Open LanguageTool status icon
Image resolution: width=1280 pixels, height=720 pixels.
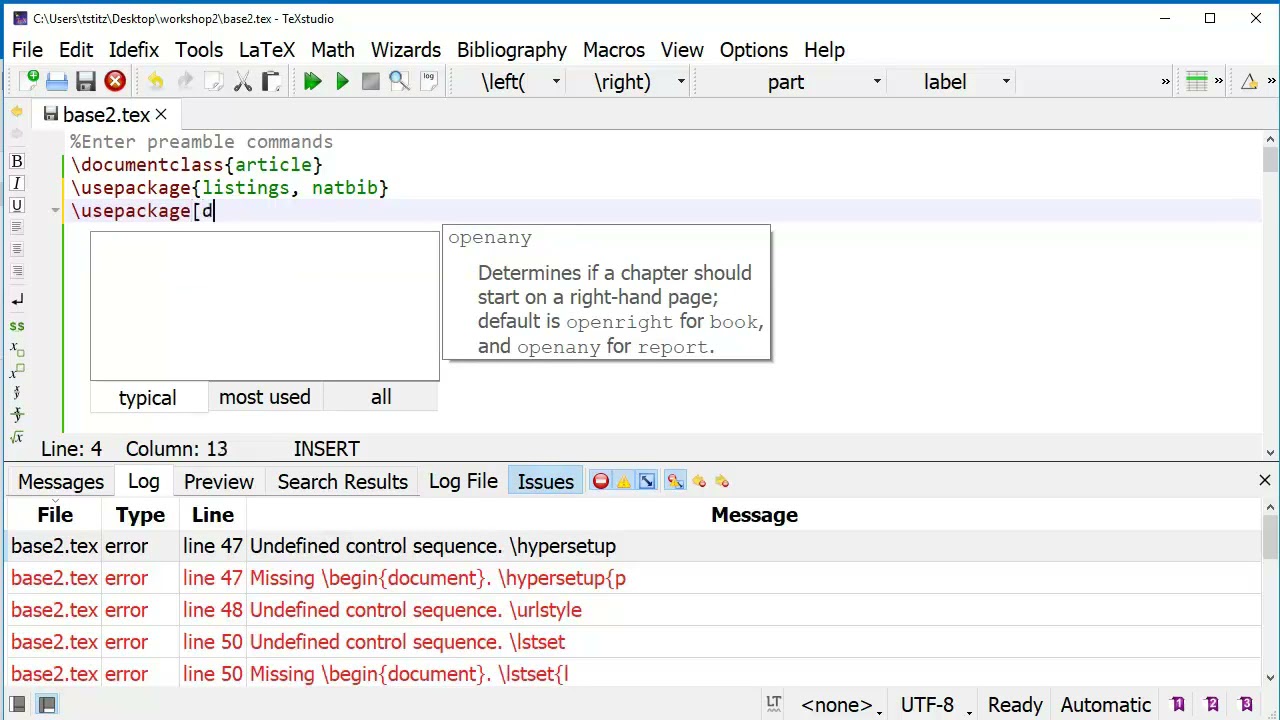(x=773, y=704)
